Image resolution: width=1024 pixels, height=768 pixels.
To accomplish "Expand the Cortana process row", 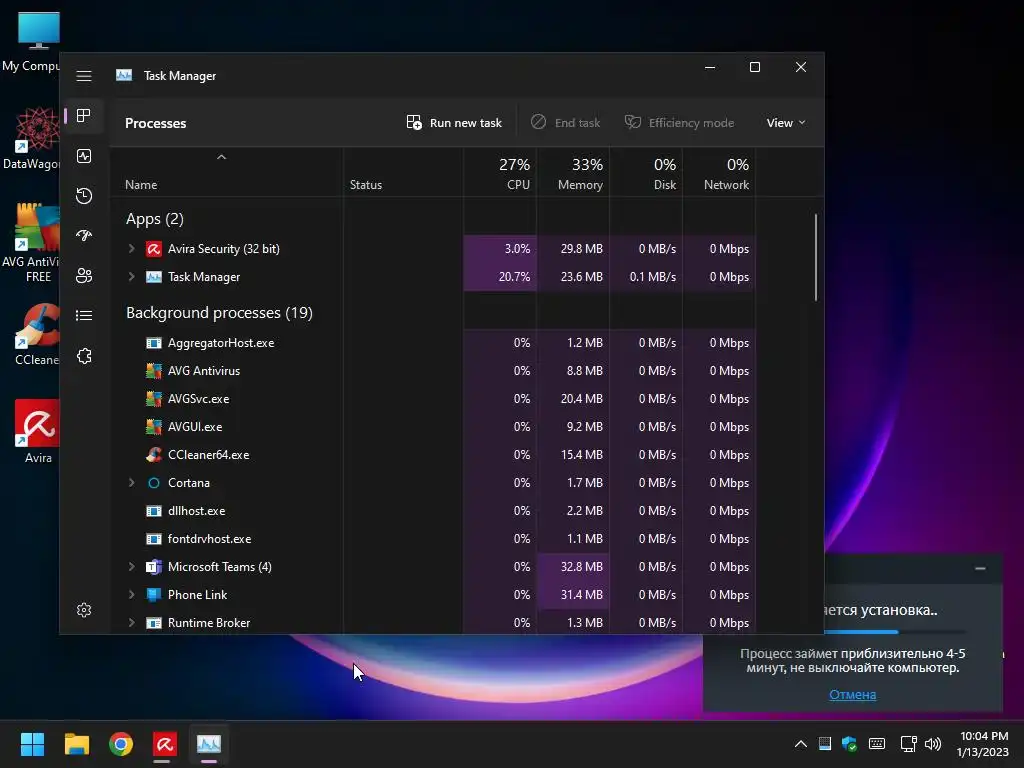I will pyautogui.click(x=131, y=483).
